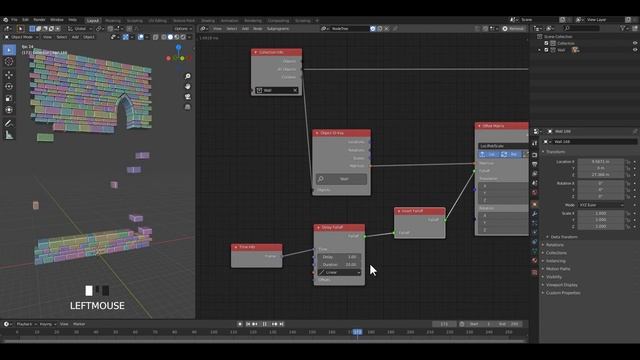Image resolution: width=640 pixels, height=360 pixels.
Task: Click the current frame marker in timeline
Action: pos(357,332)
